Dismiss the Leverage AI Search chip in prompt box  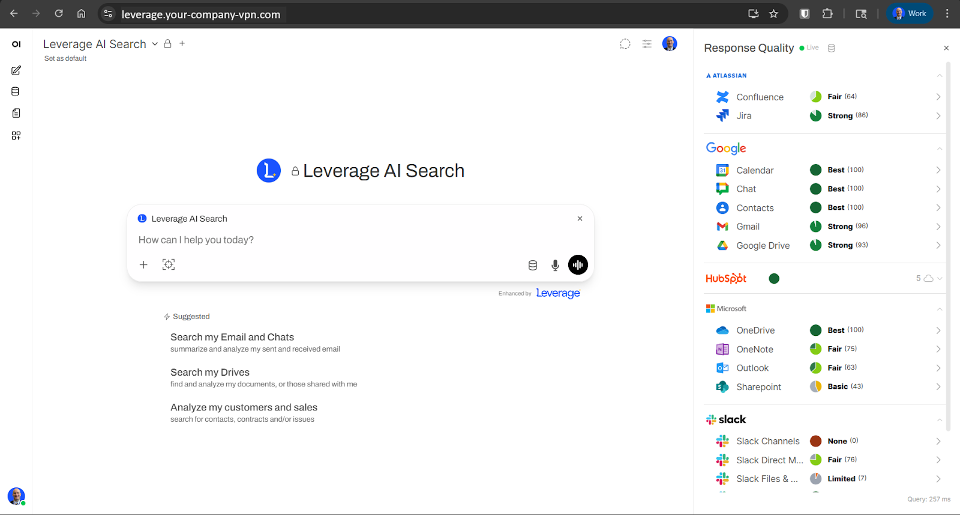[580, 219]
